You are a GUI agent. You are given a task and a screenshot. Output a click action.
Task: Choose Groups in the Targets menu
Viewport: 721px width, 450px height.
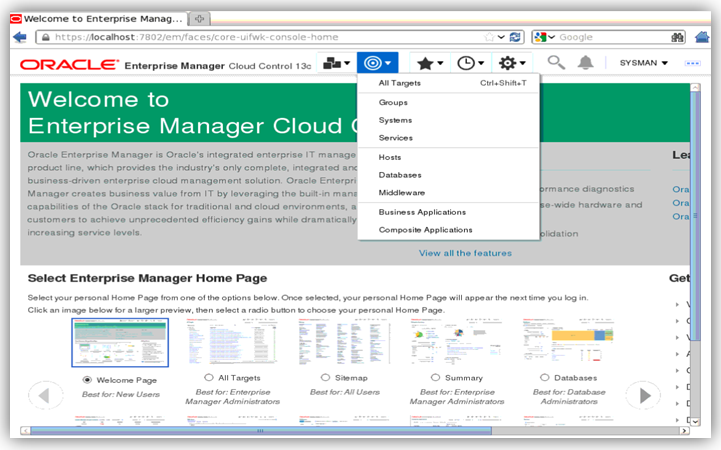click(448, 103)
